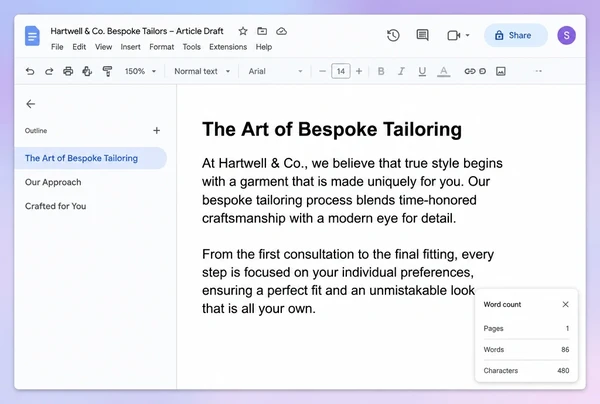This screenshot has height=404, width=600.
Task: Toggle bold formatting
Action: tap(381, 71)
